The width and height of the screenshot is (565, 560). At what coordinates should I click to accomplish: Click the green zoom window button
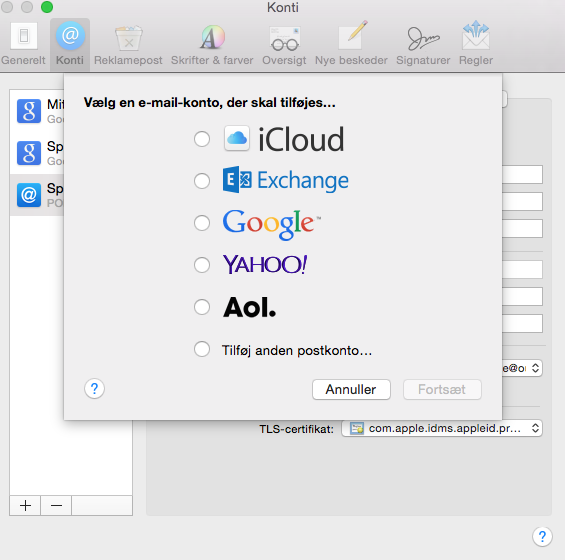(47, 7)
